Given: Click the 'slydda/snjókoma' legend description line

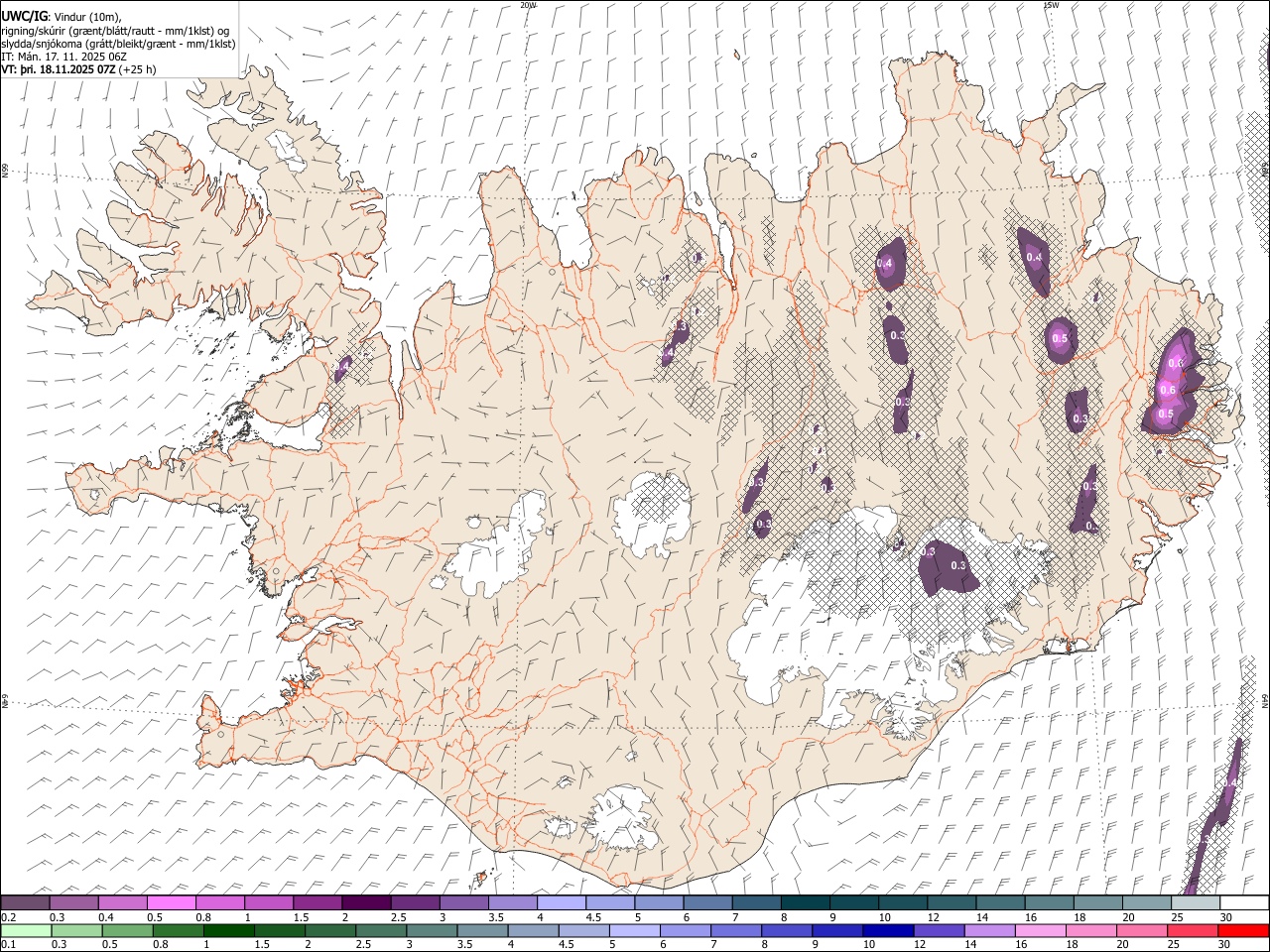Looking at the screenshot, I should 118,44.
